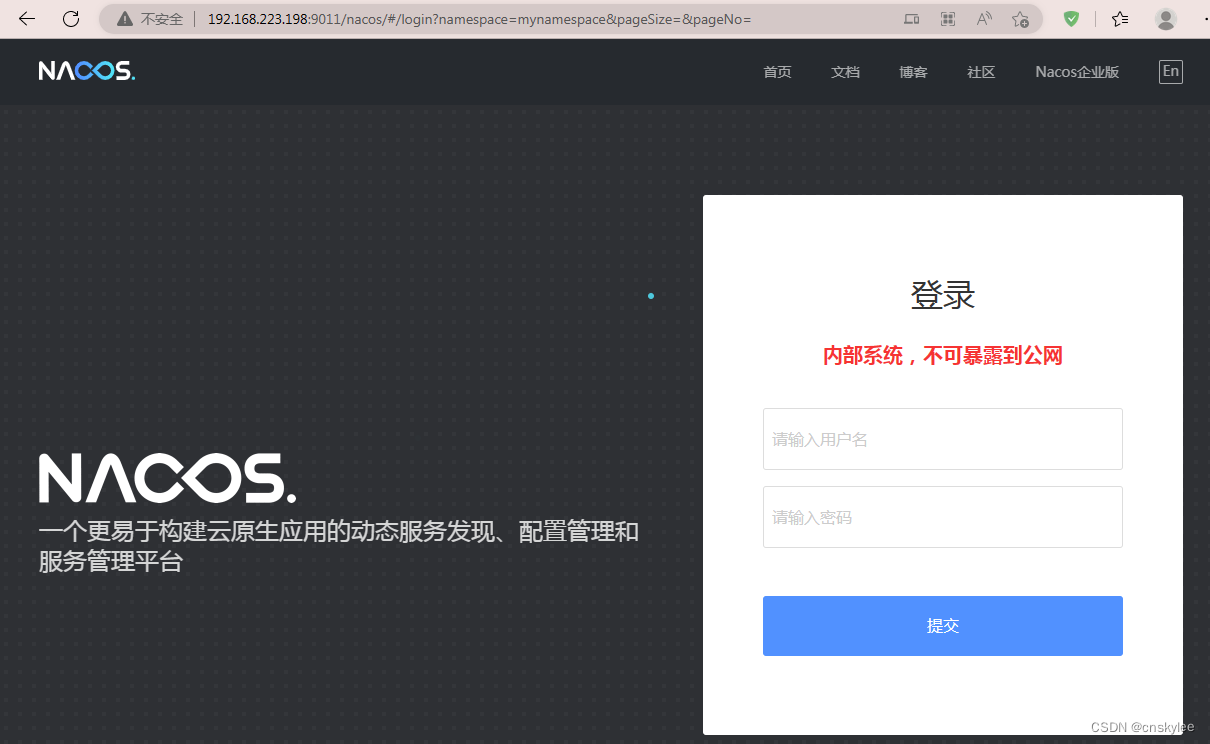Start read aloud from the address bar

(x=984, y=19)
